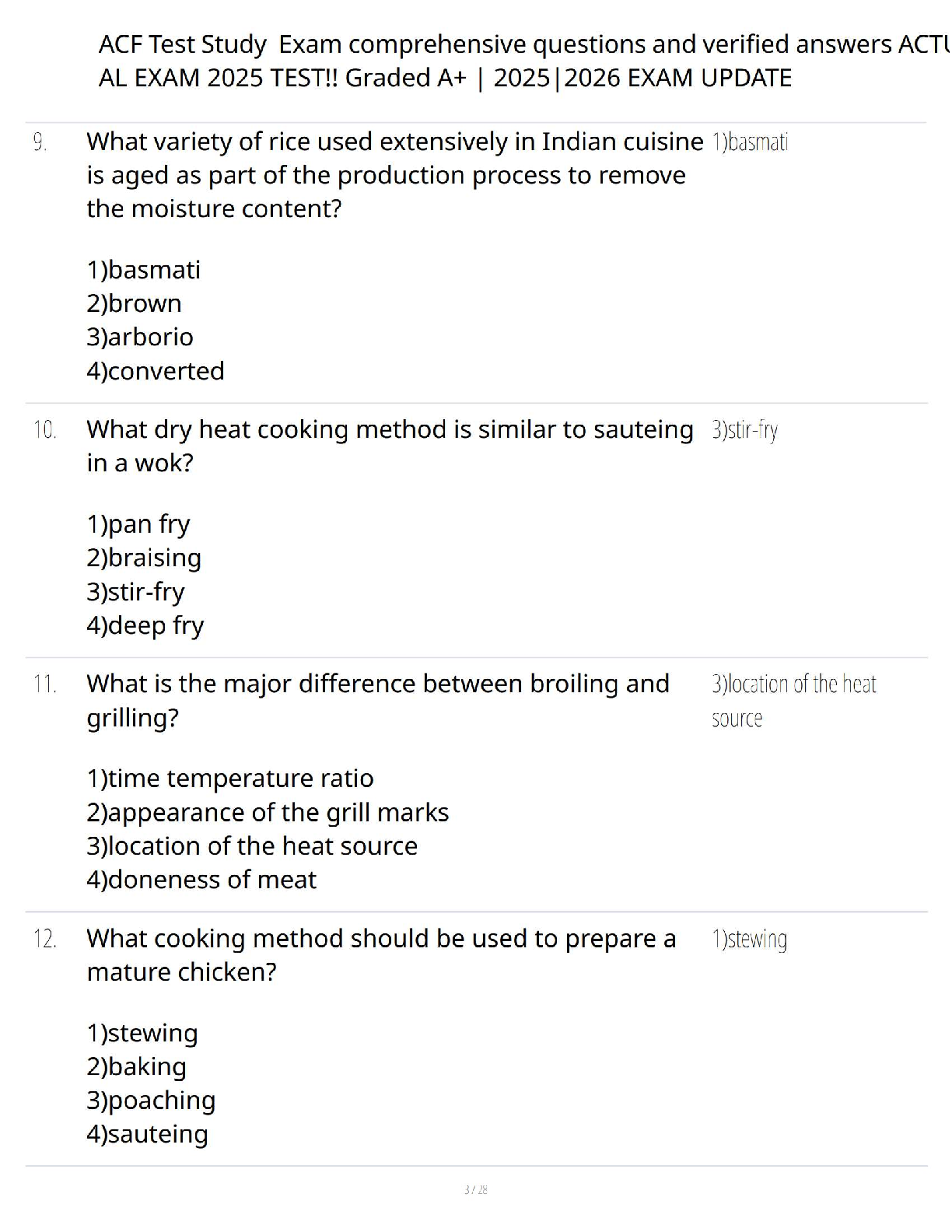Select the "2)brown" answer option

point(134,303)
